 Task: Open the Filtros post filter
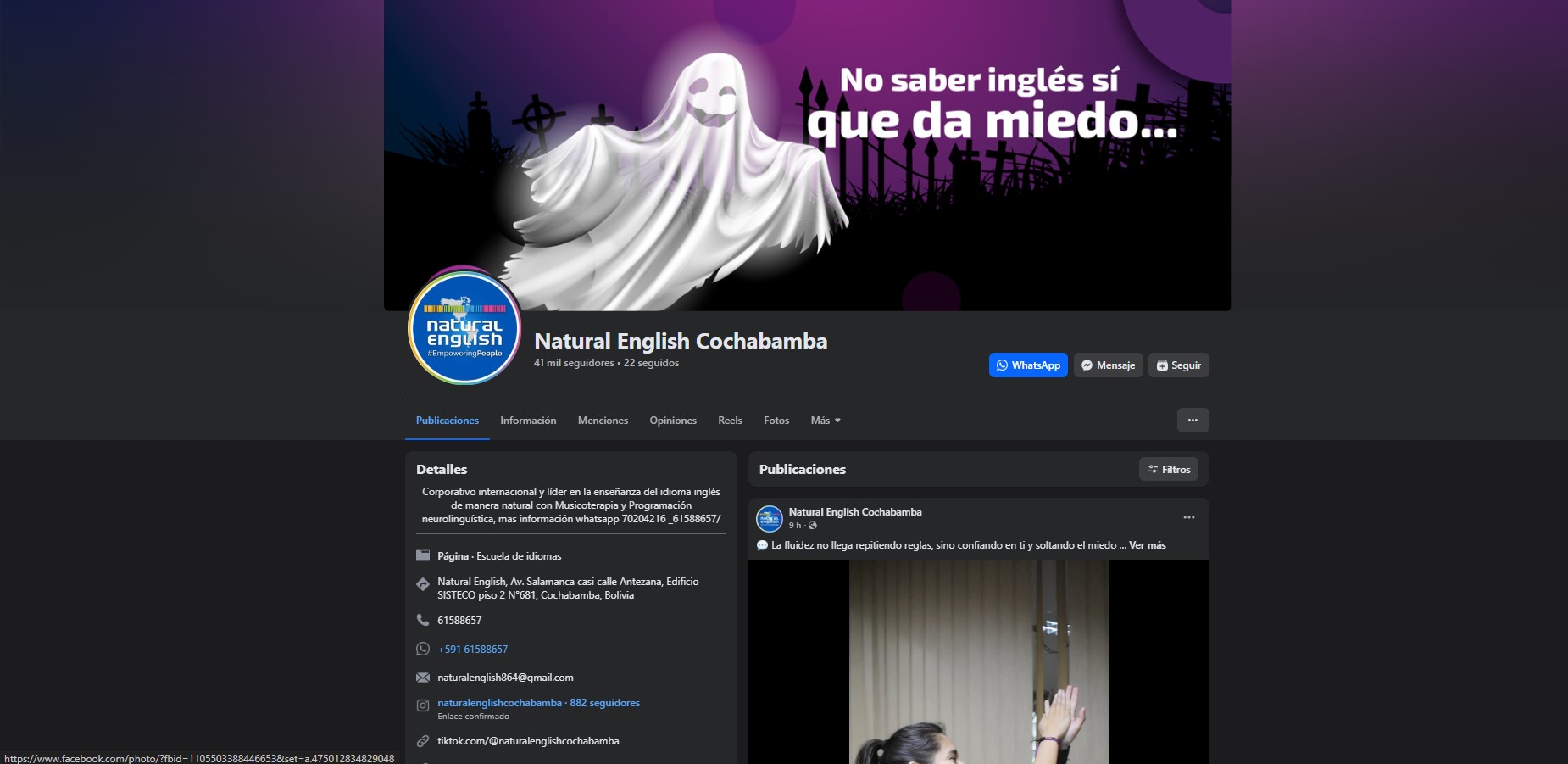[1168, 470]
